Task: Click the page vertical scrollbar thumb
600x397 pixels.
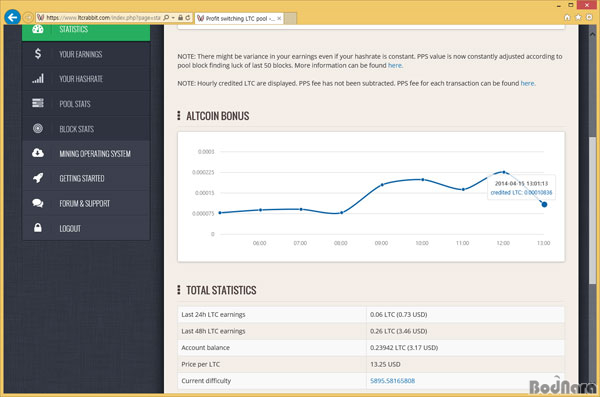Action: click(x=592, y=211)
